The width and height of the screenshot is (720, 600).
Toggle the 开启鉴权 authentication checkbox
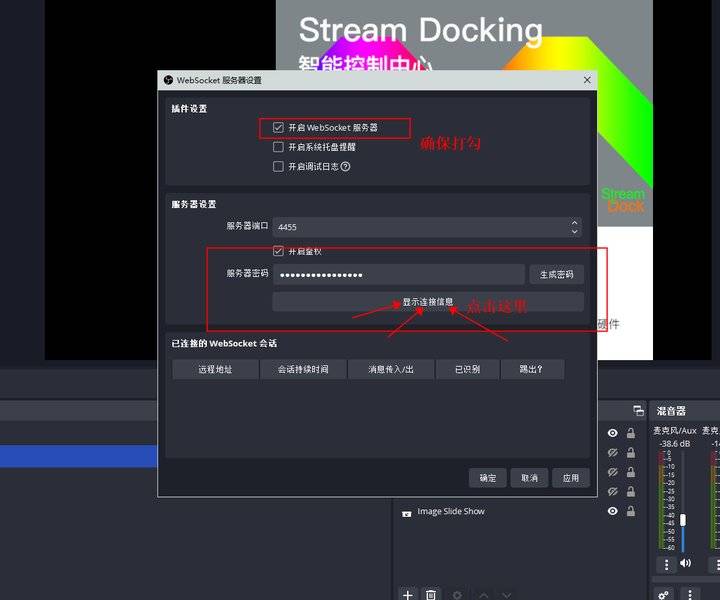pyautogui.click(x=278, y=251)
